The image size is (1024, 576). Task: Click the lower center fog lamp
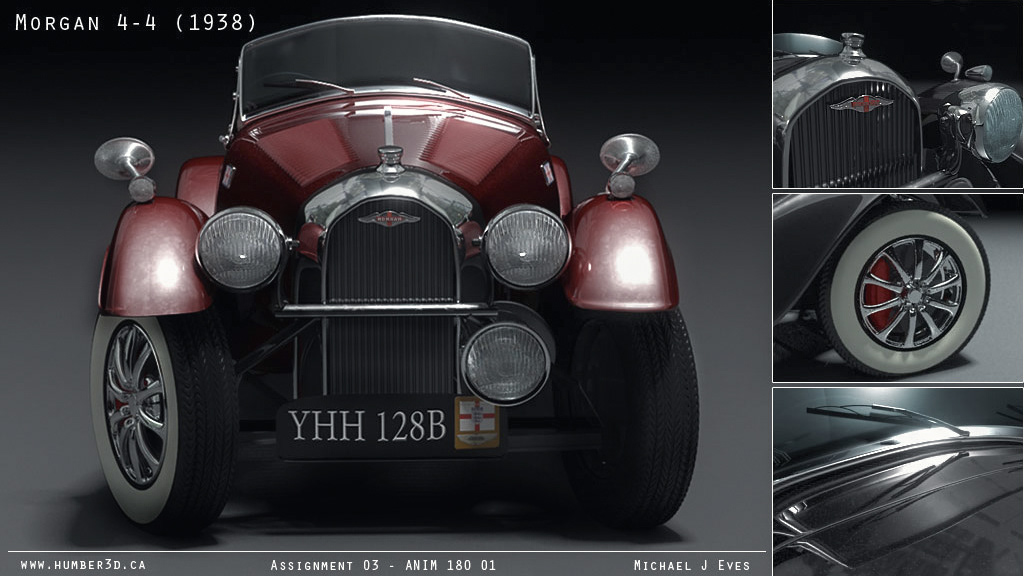point(505,362)
